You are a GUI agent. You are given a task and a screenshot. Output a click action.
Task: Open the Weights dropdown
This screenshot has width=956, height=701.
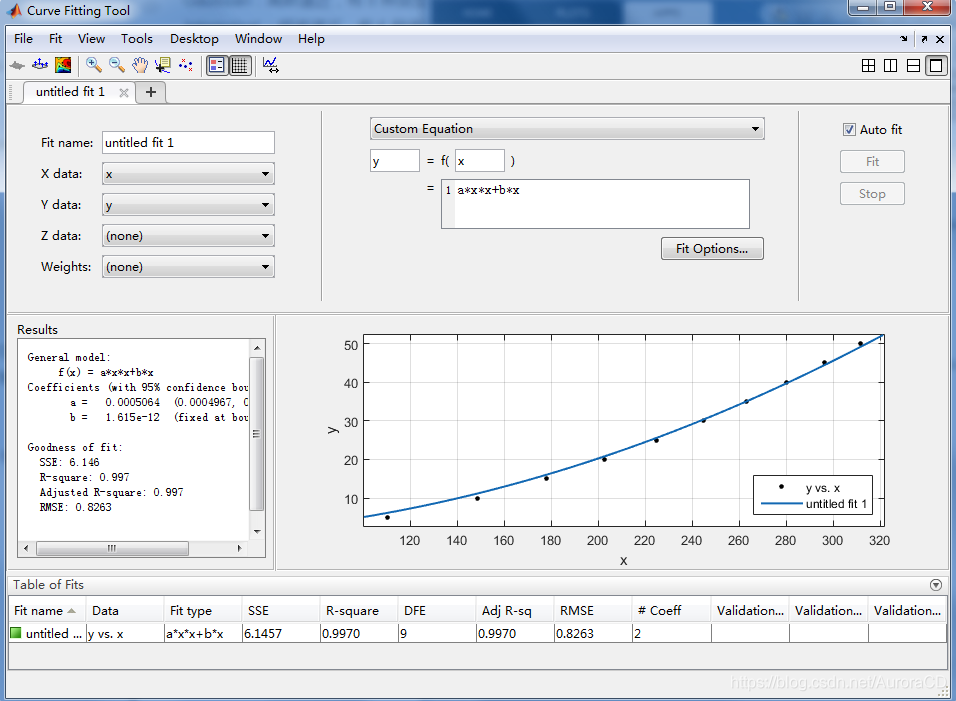pyautogui.click(x=188, y=267)
